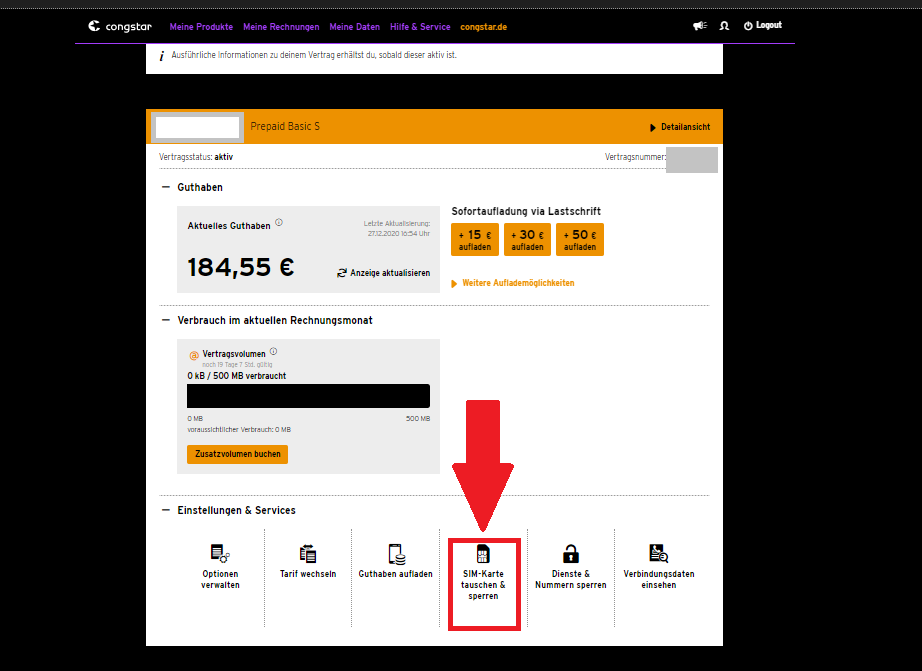Image resolution: width=922 pixels, height=671 pixels.
Task: Refresh balance via Anzeige aktualisieren
Action: 383,273
